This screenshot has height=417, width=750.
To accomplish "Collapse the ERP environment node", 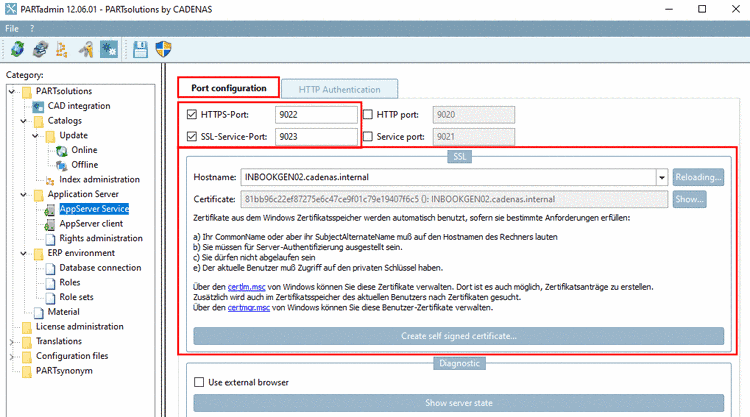I will [x=23, y=253].
